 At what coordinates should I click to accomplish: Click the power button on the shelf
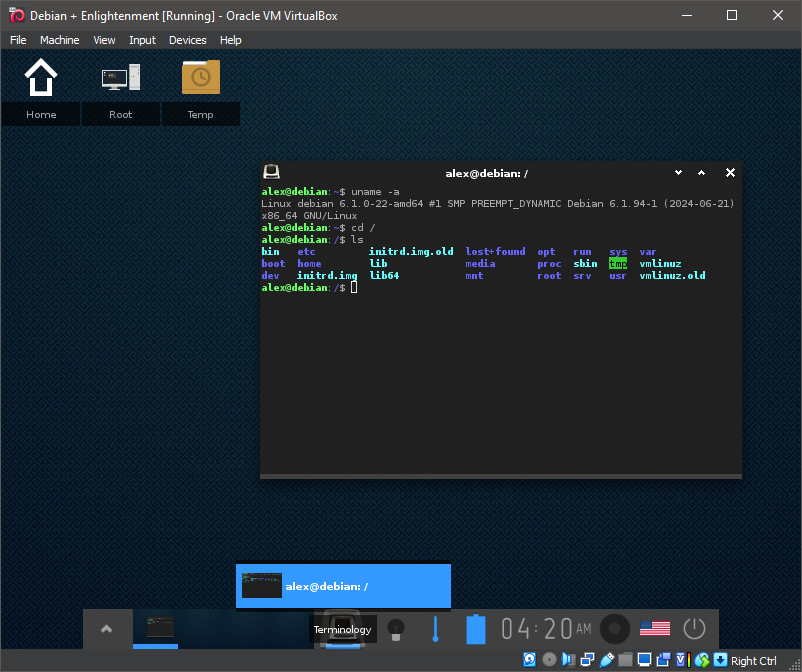pyautogui.click(x=694, y=629)
